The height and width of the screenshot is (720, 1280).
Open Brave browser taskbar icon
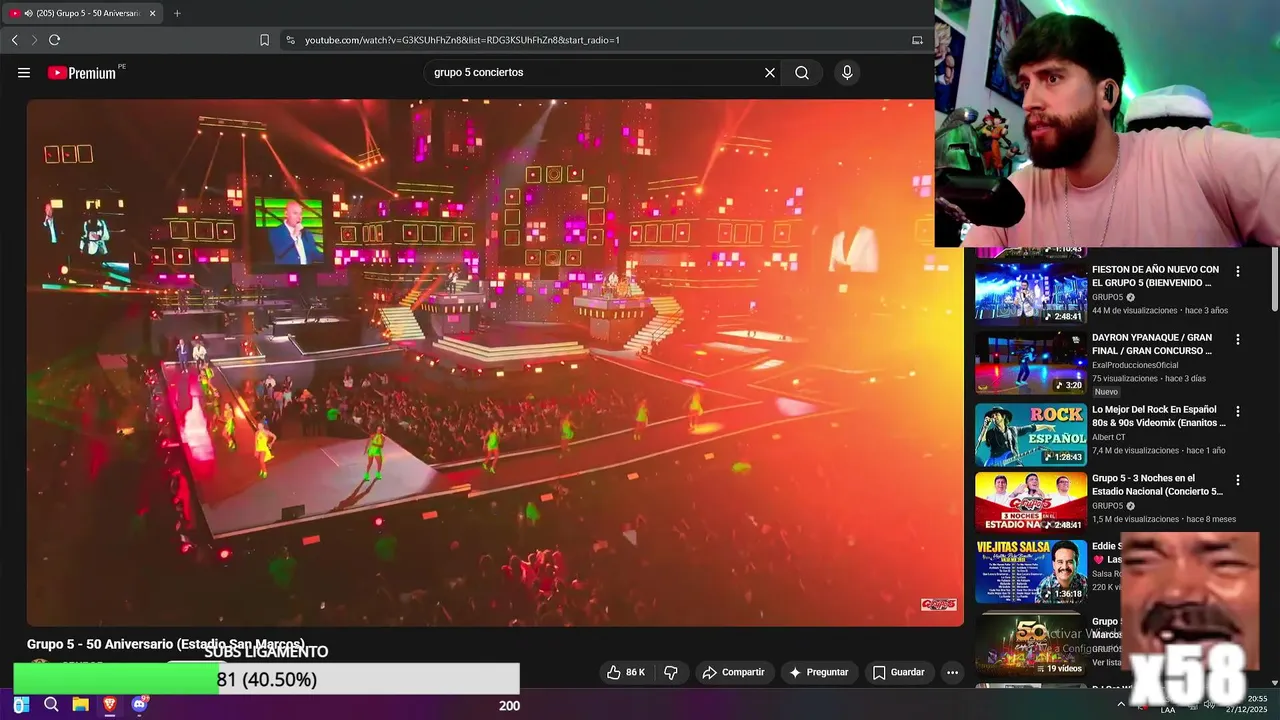pyautogui.click(x=109, y=705)
